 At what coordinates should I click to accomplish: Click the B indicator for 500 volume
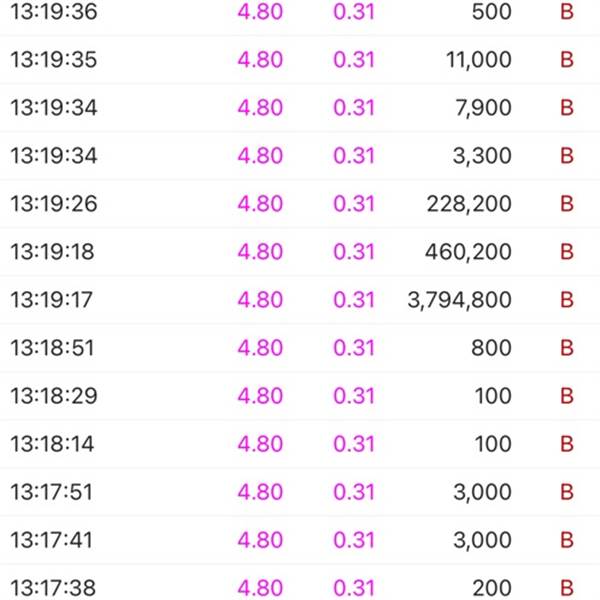[x=567, y=12]
